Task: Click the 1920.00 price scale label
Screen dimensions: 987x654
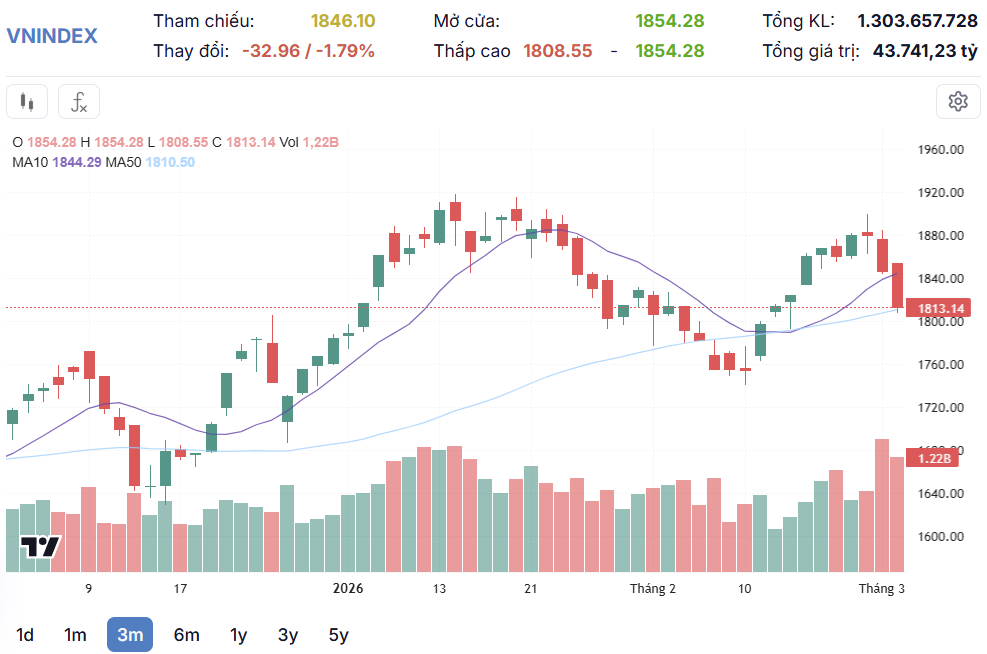Action: [x=940, y=193]
